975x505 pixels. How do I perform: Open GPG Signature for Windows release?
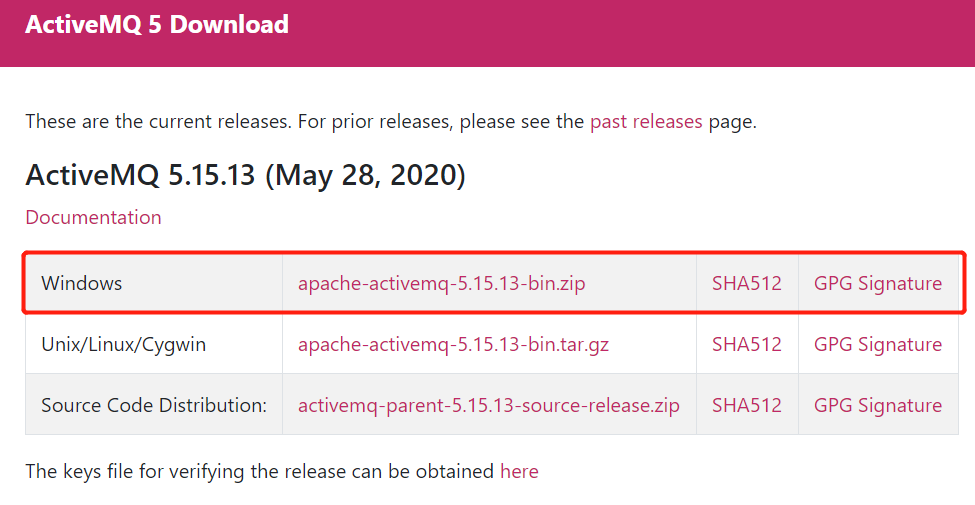[878, 283]
